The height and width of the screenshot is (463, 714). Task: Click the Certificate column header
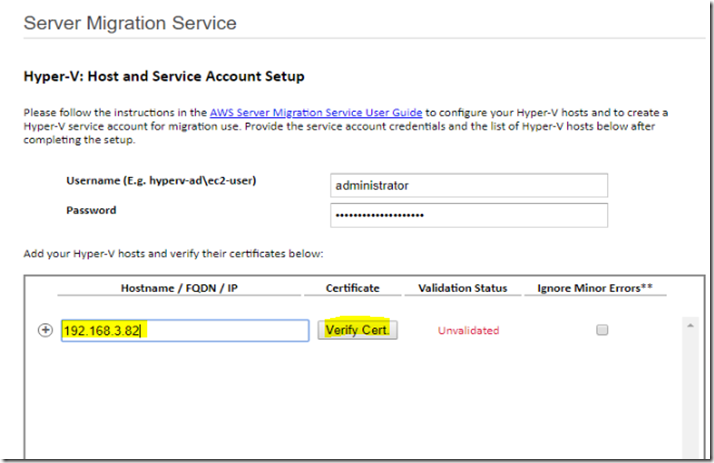[x=352, y=288]
